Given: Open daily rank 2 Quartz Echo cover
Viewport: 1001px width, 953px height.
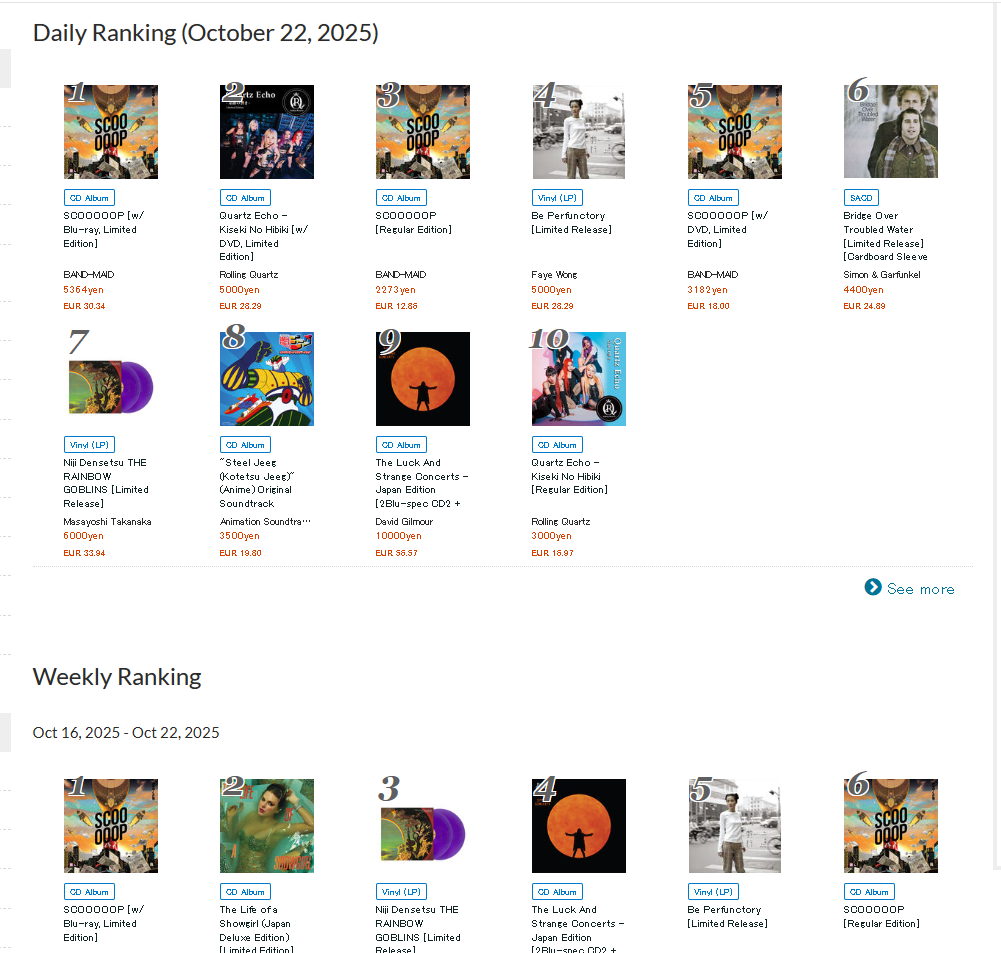Looking at the screenshot, I should click(x=267, y=132).
